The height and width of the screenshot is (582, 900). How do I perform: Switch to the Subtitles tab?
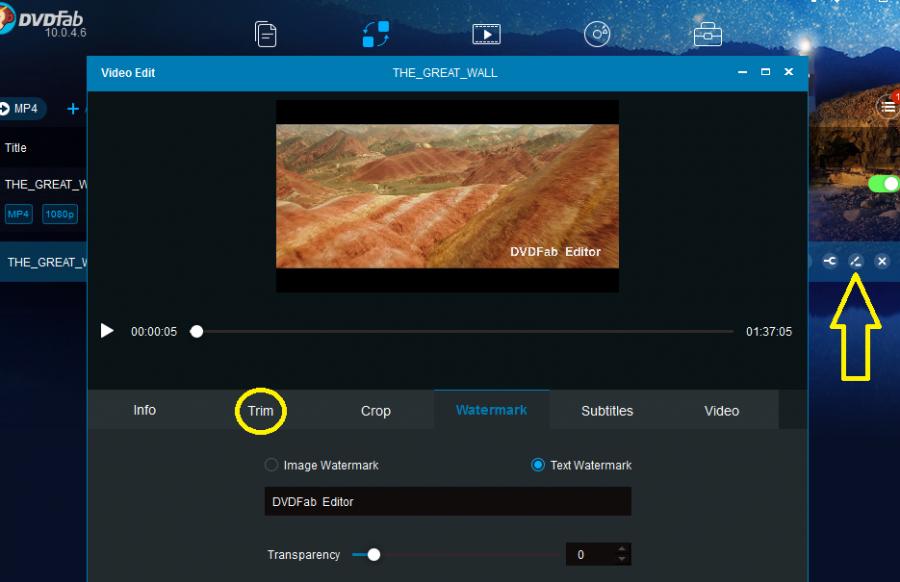(607, 411)
